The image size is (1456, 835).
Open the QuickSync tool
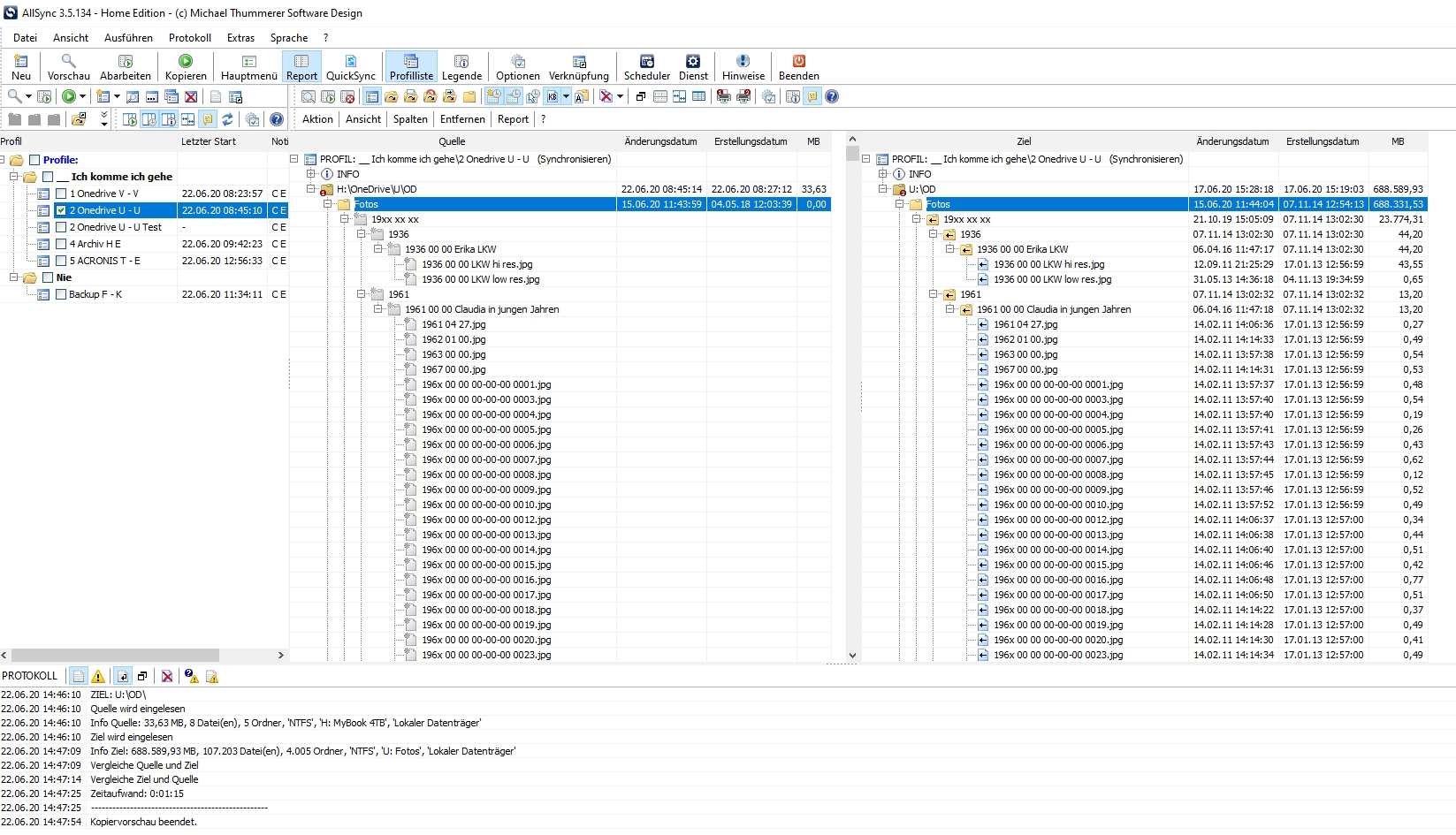click(350, 61)
